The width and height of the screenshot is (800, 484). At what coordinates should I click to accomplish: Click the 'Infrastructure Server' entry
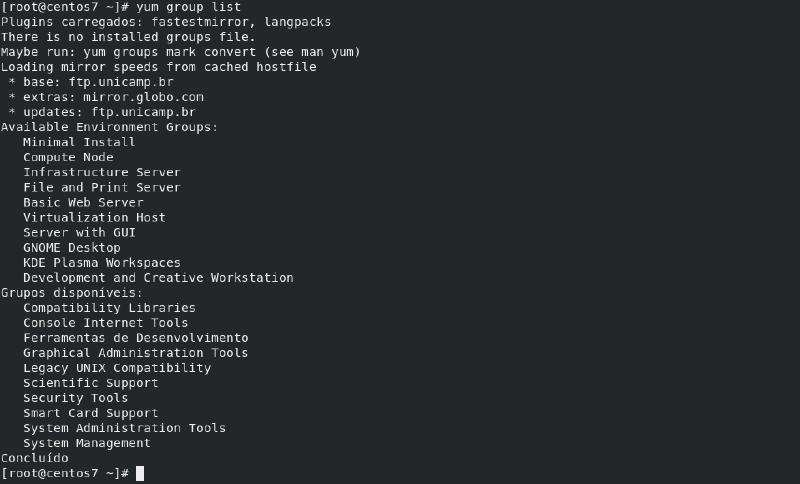tap(101, 172)
